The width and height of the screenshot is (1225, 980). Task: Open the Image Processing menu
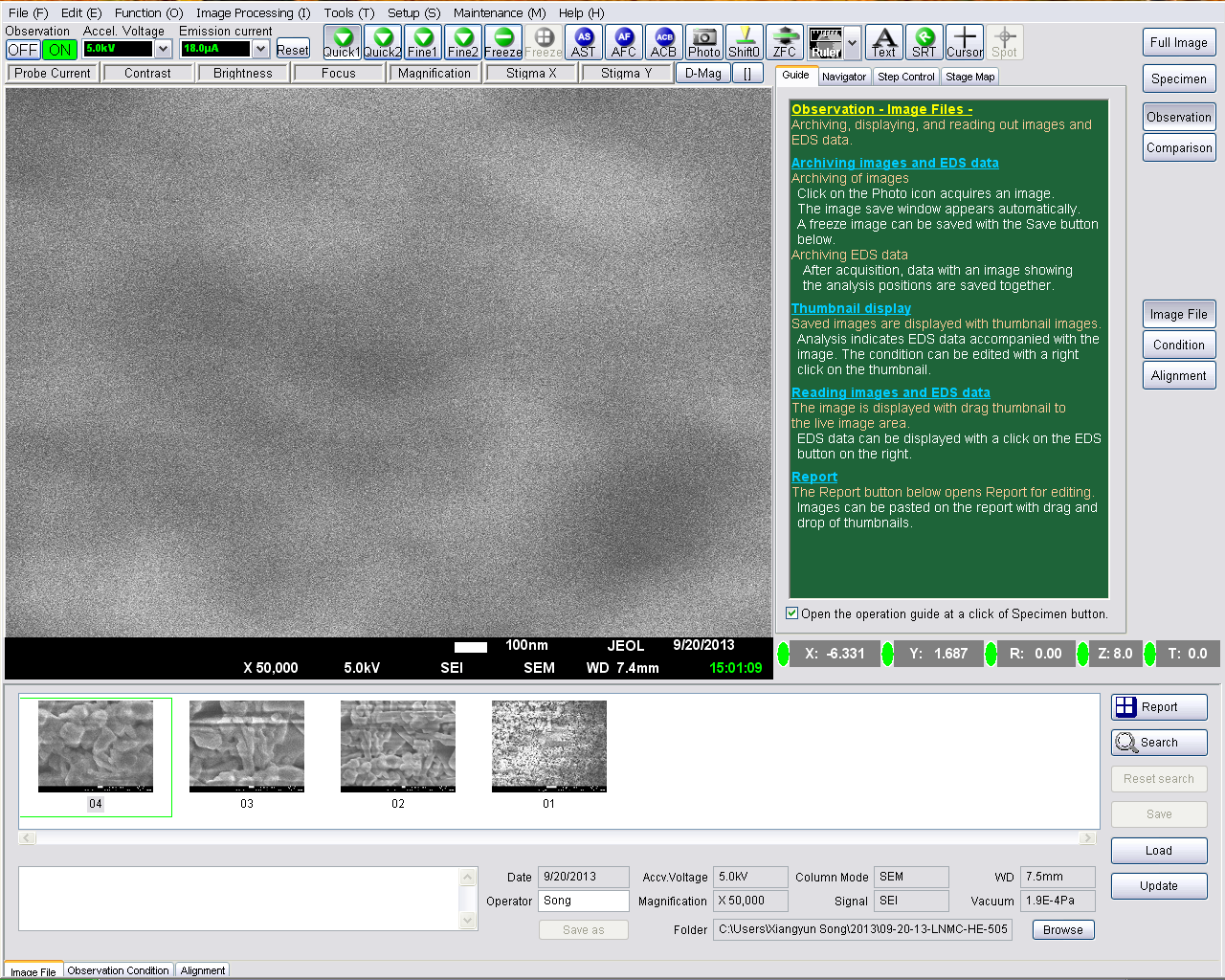[253, 12]
